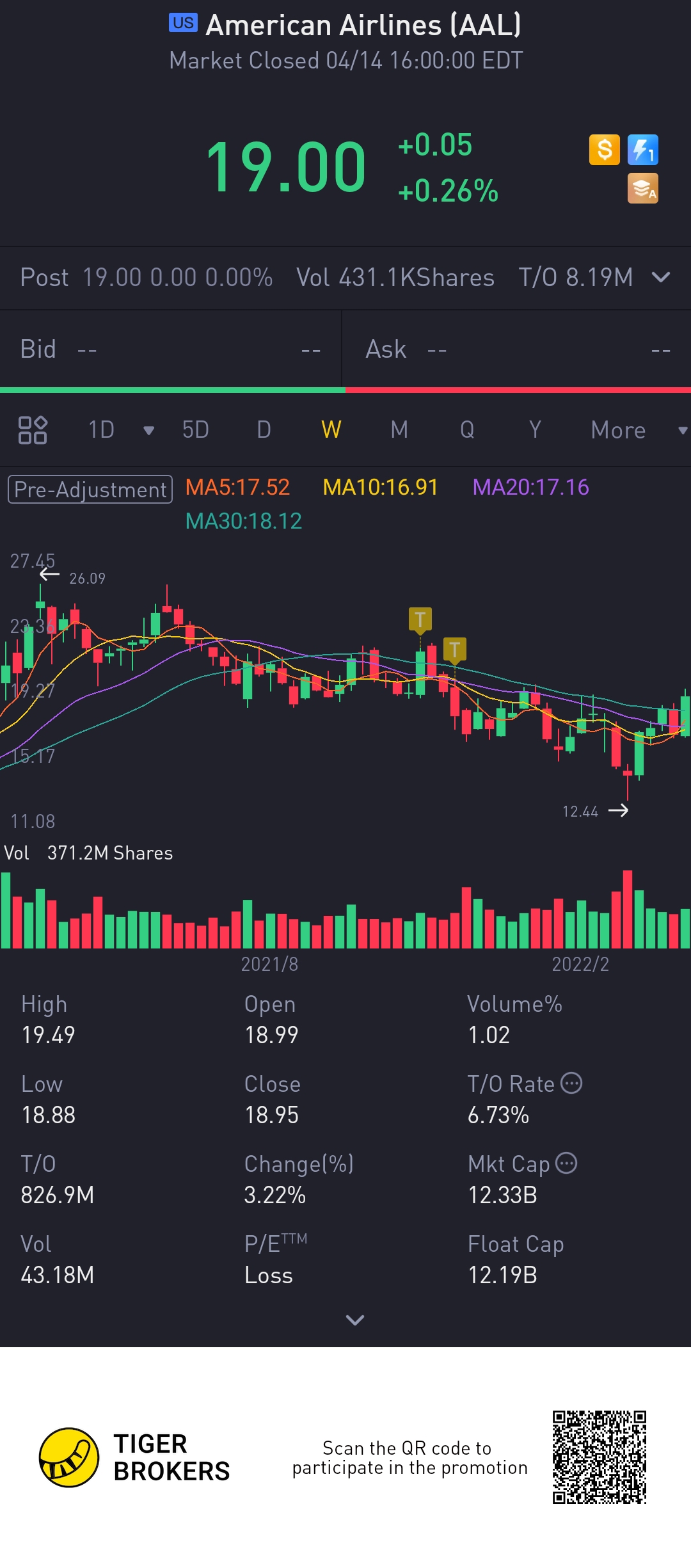The image size is (691, 1568).
Task: Tap the P/E TTM Loss value
Action: pos(269,1276)
